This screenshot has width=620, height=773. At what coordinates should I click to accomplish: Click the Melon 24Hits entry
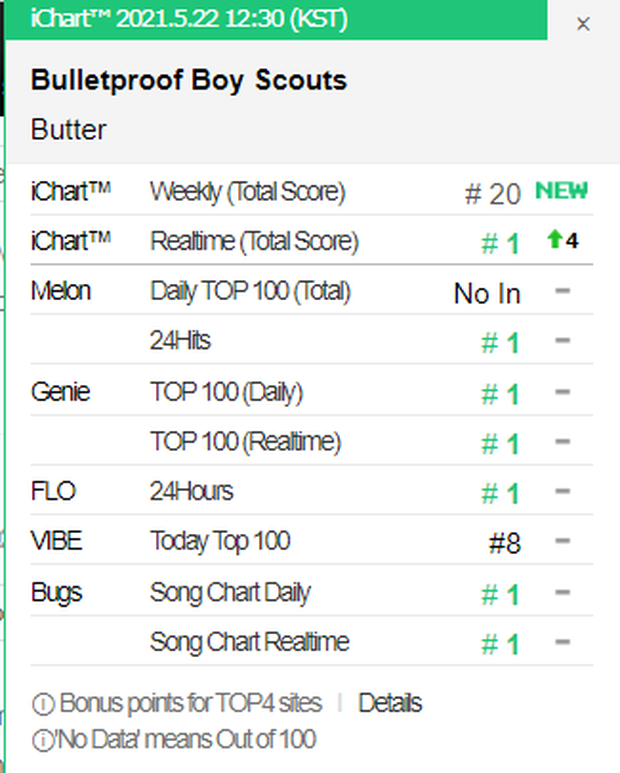311,340
